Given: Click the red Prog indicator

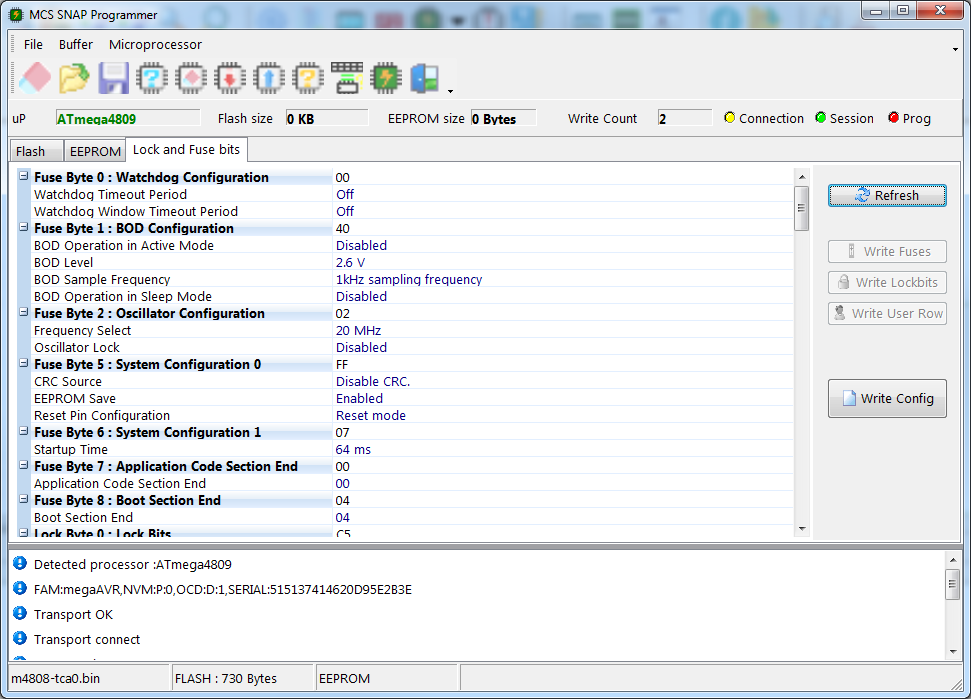Looking at the screenshot, I should pyautogui.click(x=893, y=118).
